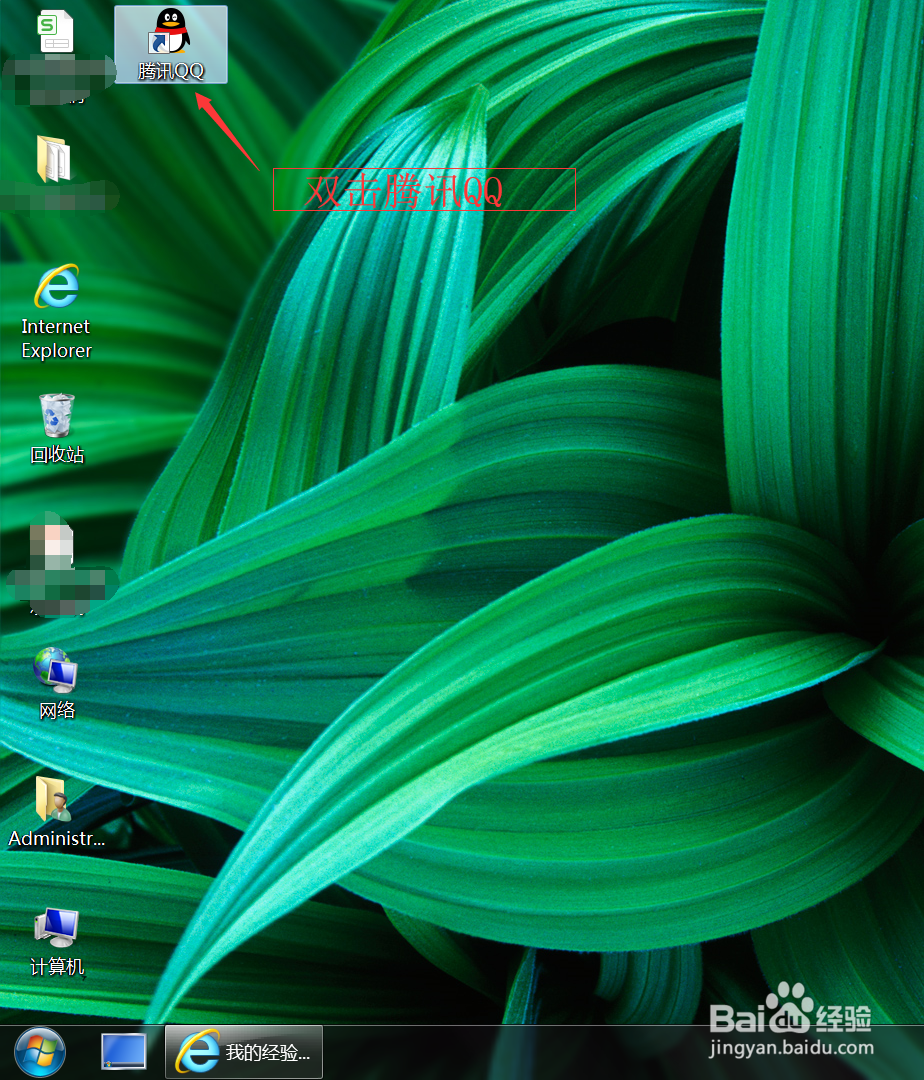Select the Internet Explorer desktop icon
The height and width of the screenshot is (1080, 924).
(x=56, y=311)
